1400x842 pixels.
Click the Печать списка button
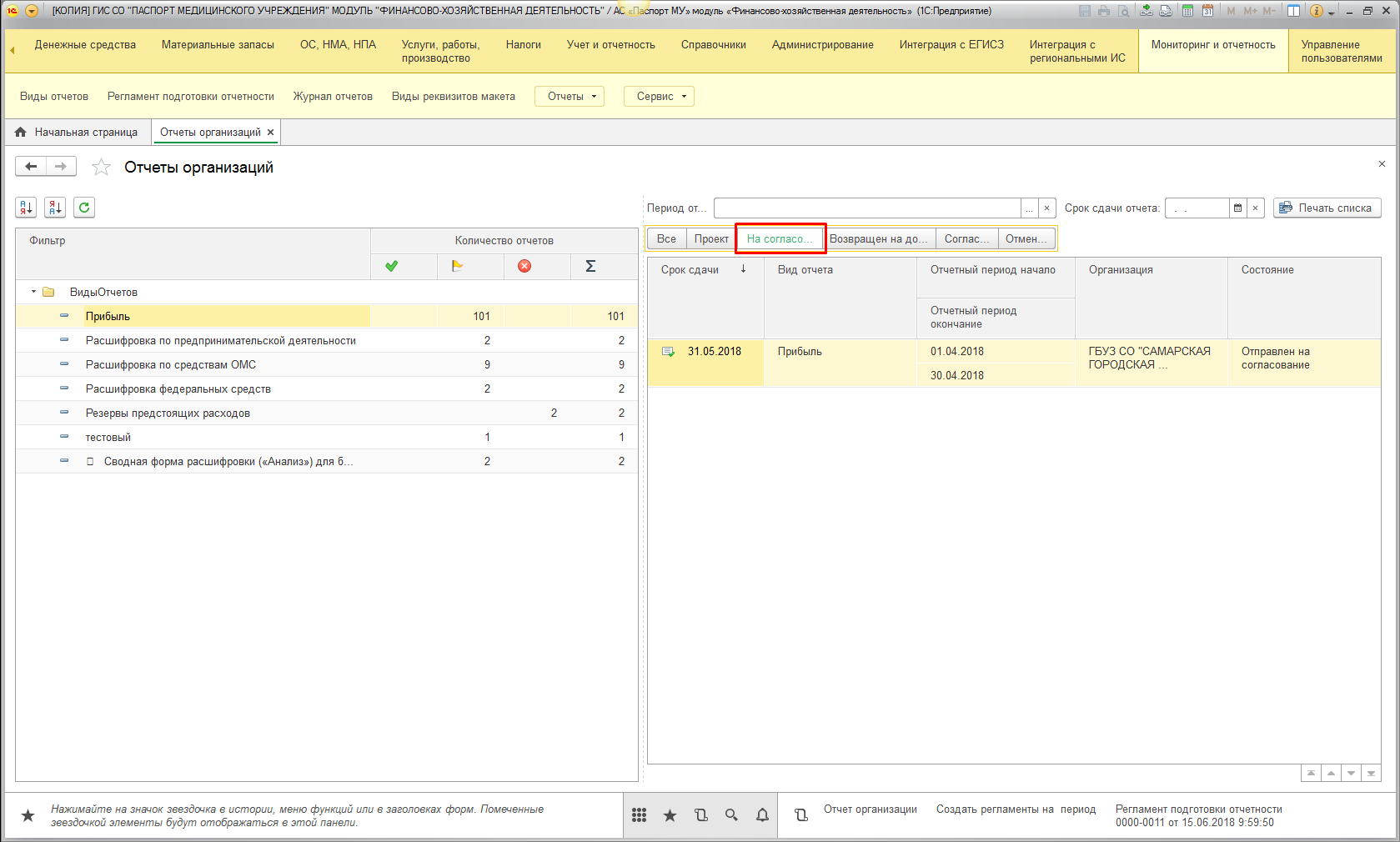(x=1327, y=208)
